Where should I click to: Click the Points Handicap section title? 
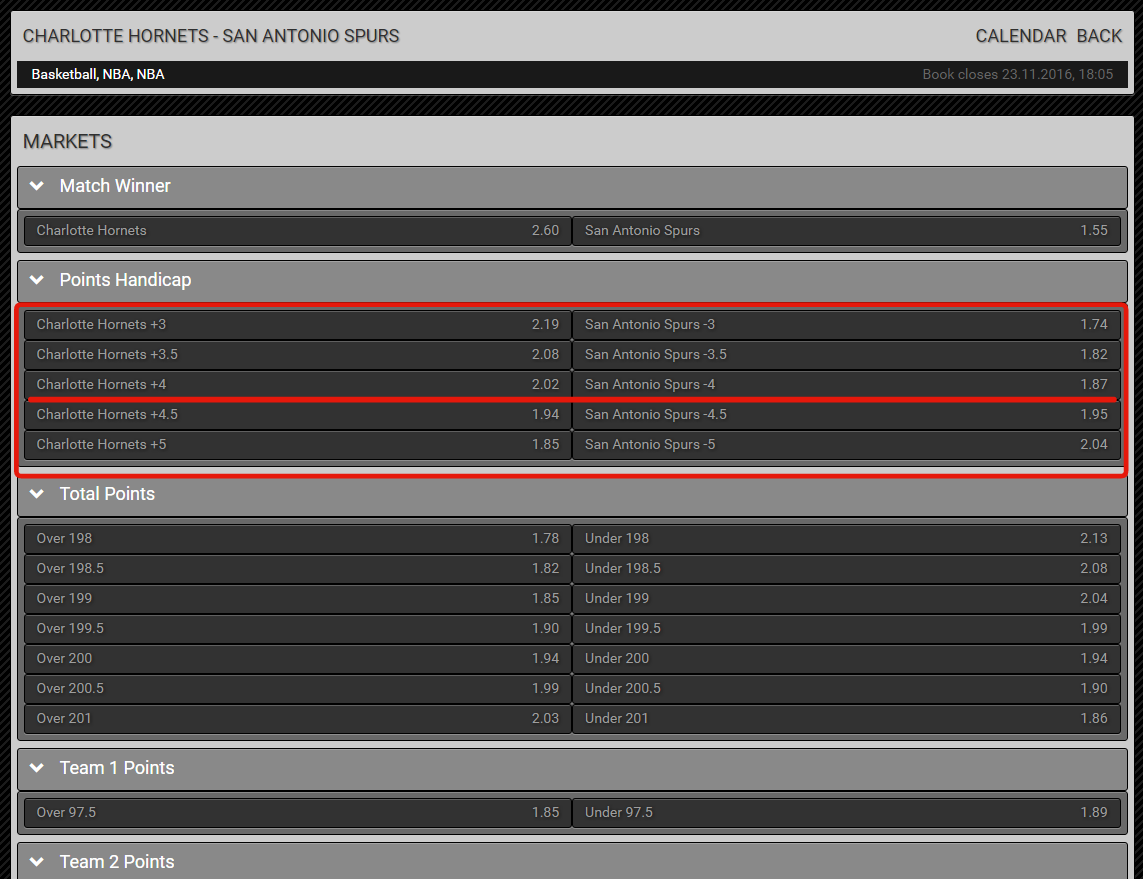pos(125,280)
